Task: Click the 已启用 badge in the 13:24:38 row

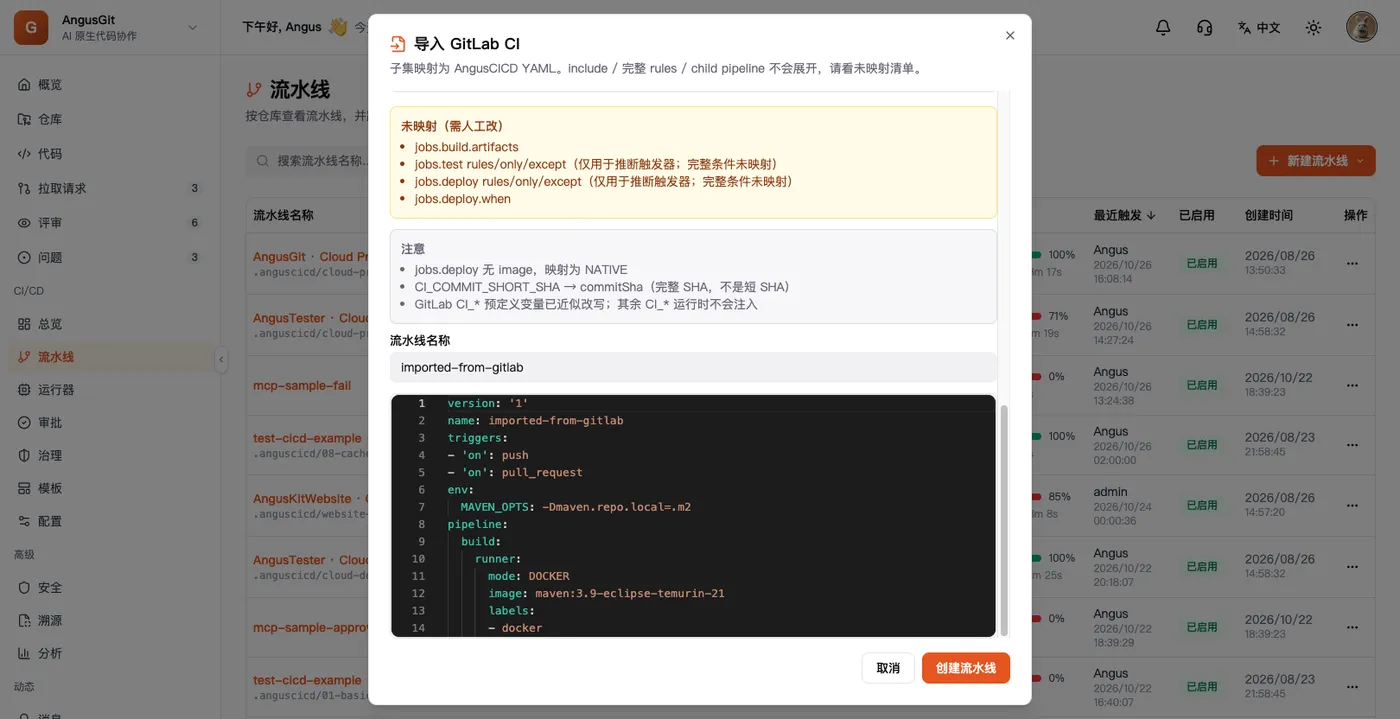Action: pos(1201,384)
